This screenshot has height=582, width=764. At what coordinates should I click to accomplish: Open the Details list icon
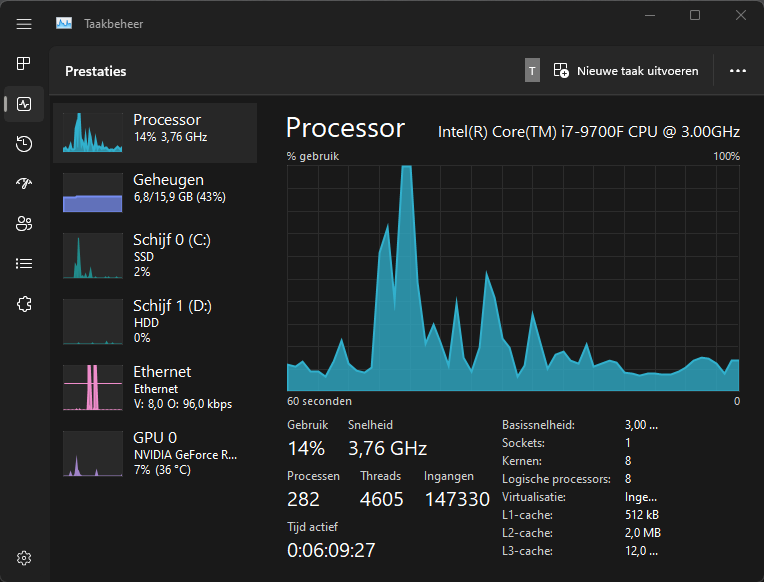coord(24,264)
